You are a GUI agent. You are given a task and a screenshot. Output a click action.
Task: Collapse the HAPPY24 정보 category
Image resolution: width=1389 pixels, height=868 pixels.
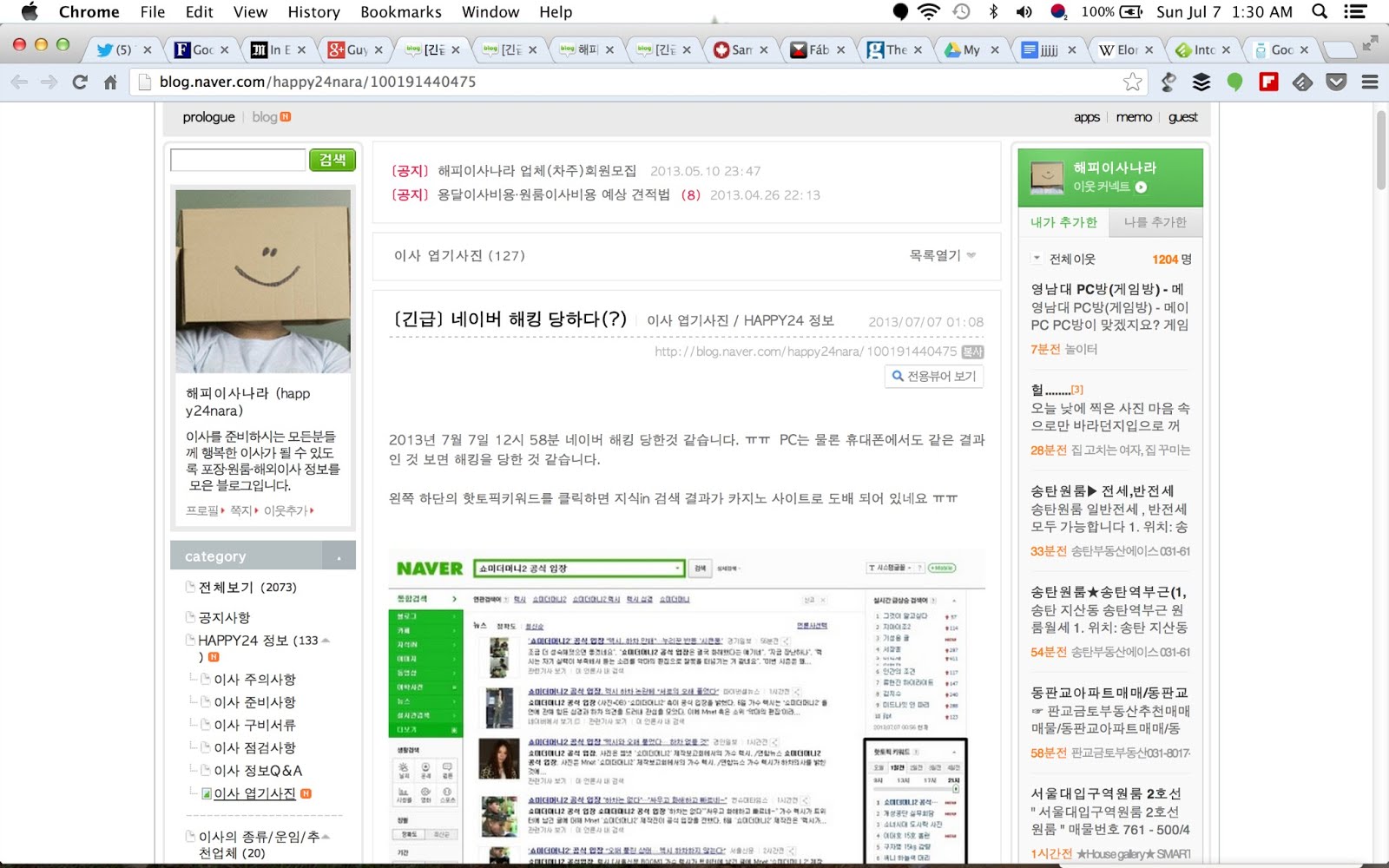coord(326,641)
